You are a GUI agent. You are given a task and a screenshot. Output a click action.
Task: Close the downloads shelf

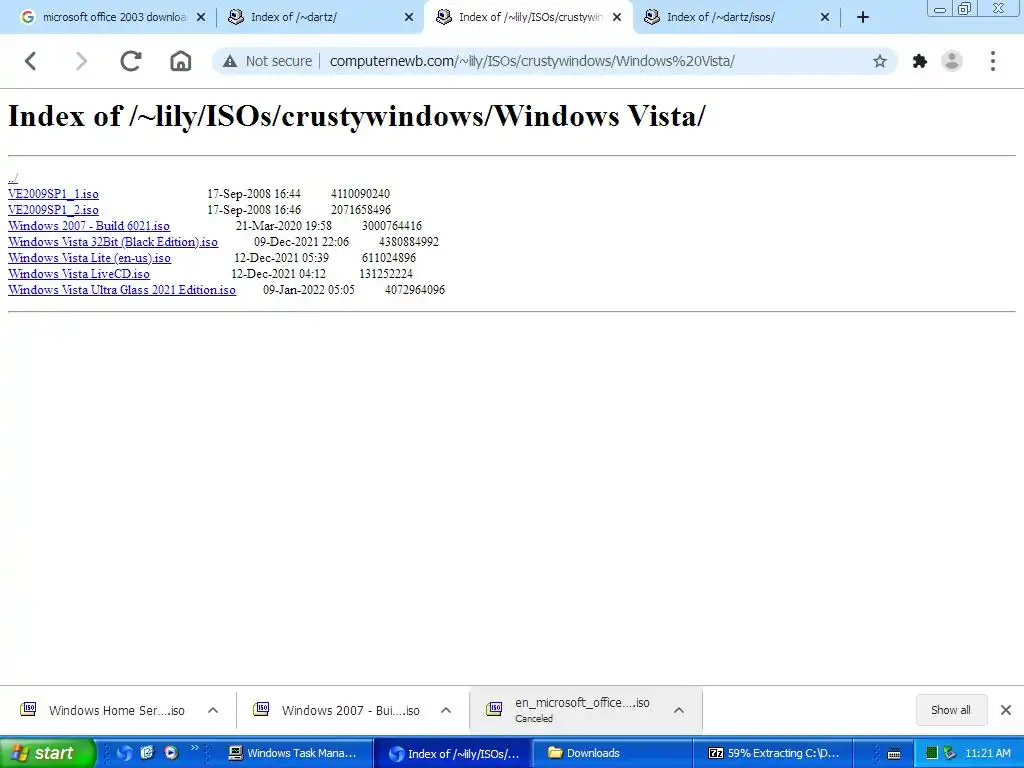[x=1006, y=710]
